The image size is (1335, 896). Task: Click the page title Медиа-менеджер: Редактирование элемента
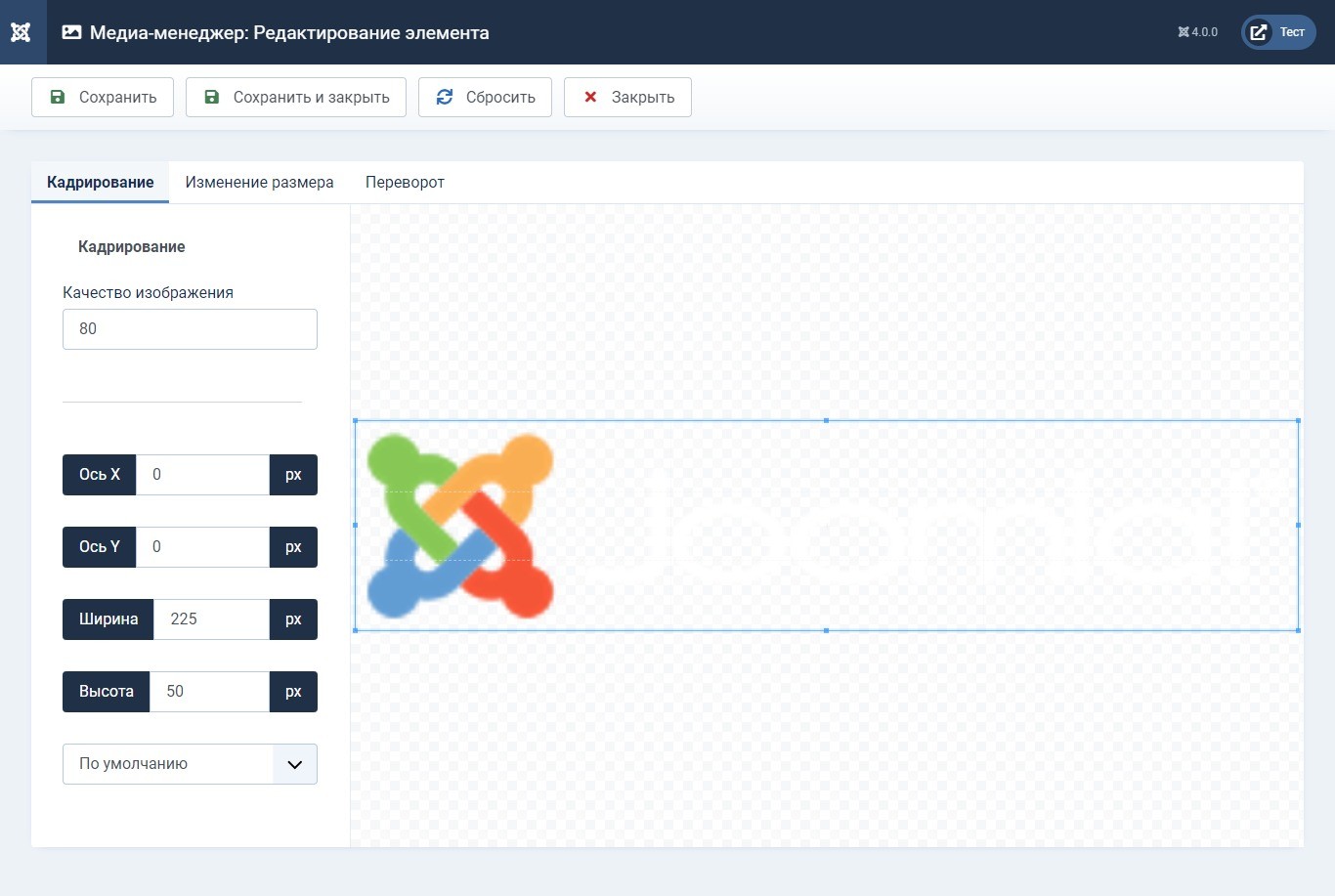pyautogui.click(x=289, y=32)
